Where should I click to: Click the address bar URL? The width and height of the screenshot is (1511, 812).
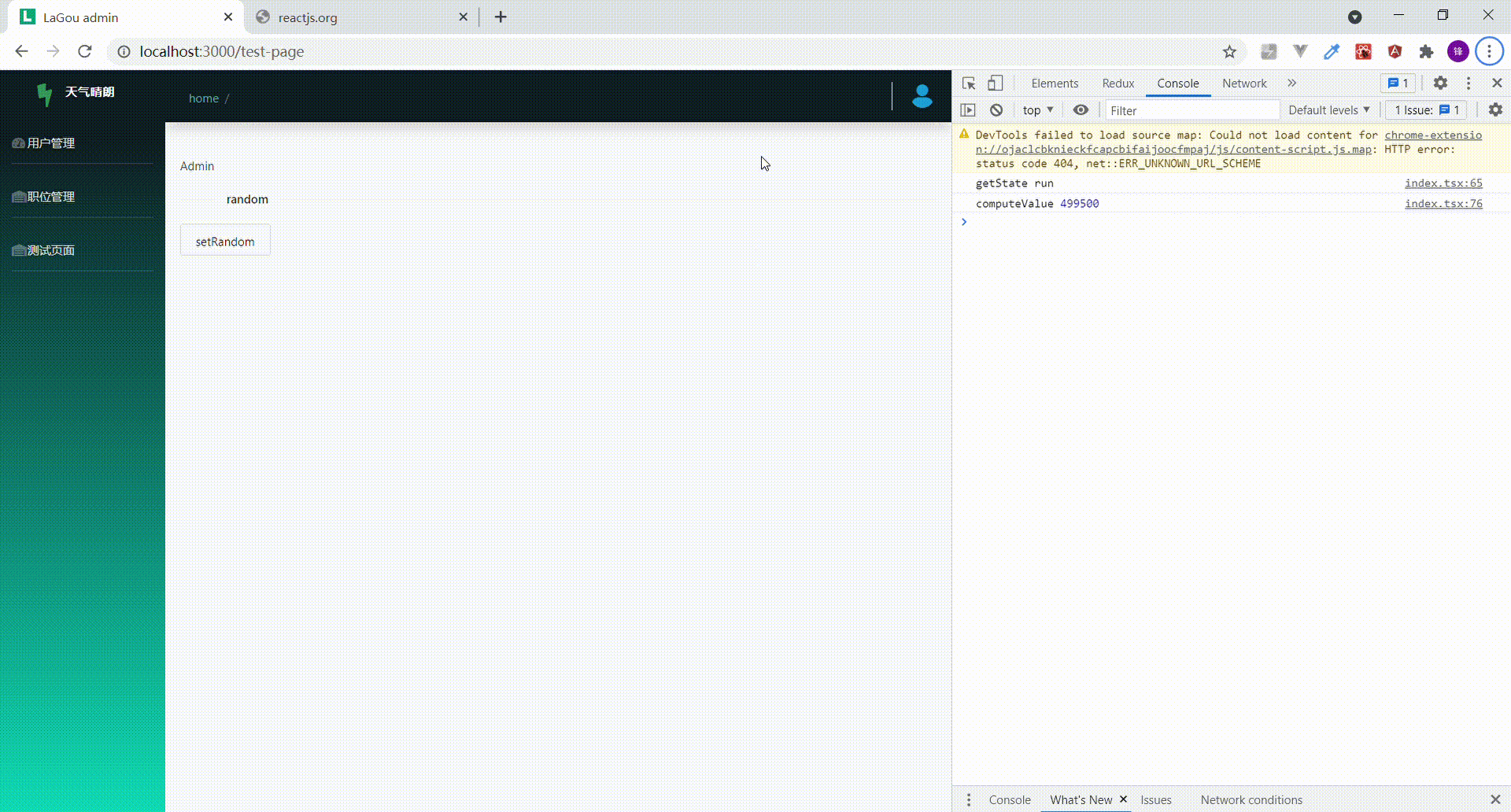tap(221, 51)
